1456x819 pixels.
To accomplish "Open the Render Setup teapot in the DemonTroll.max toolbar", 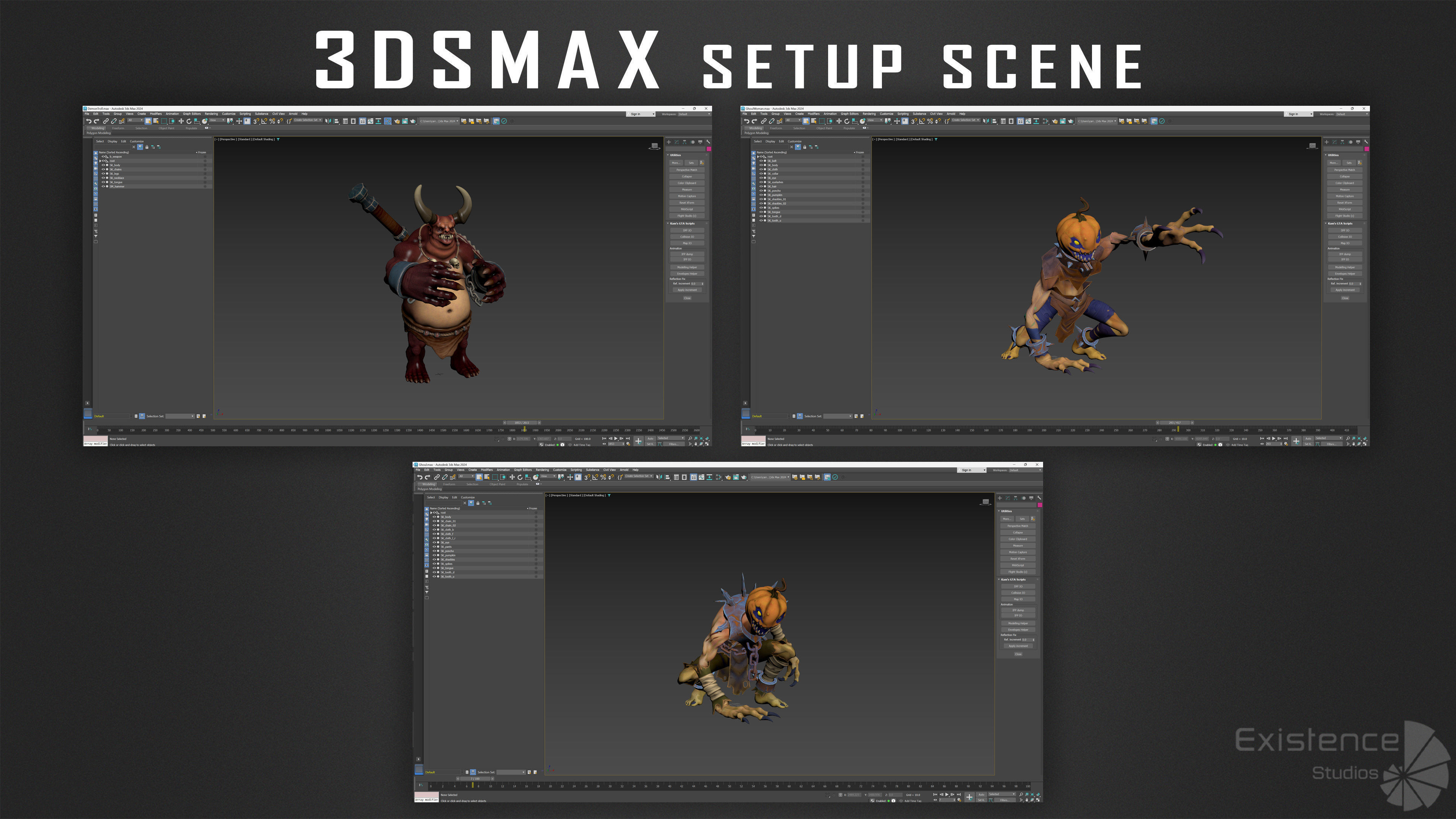I will pos(397,121).
